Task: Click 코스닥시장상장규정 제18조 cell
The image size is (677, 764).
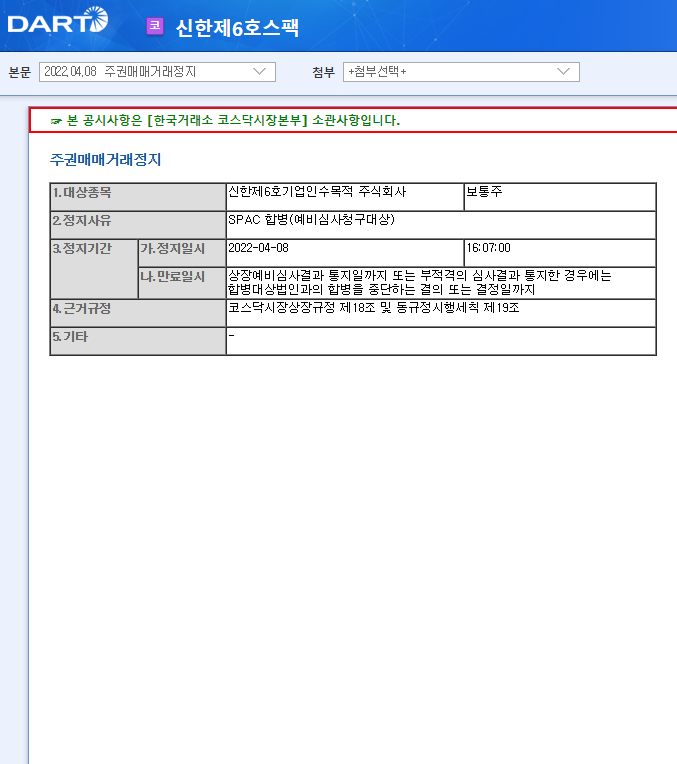Action: [441, 313]
